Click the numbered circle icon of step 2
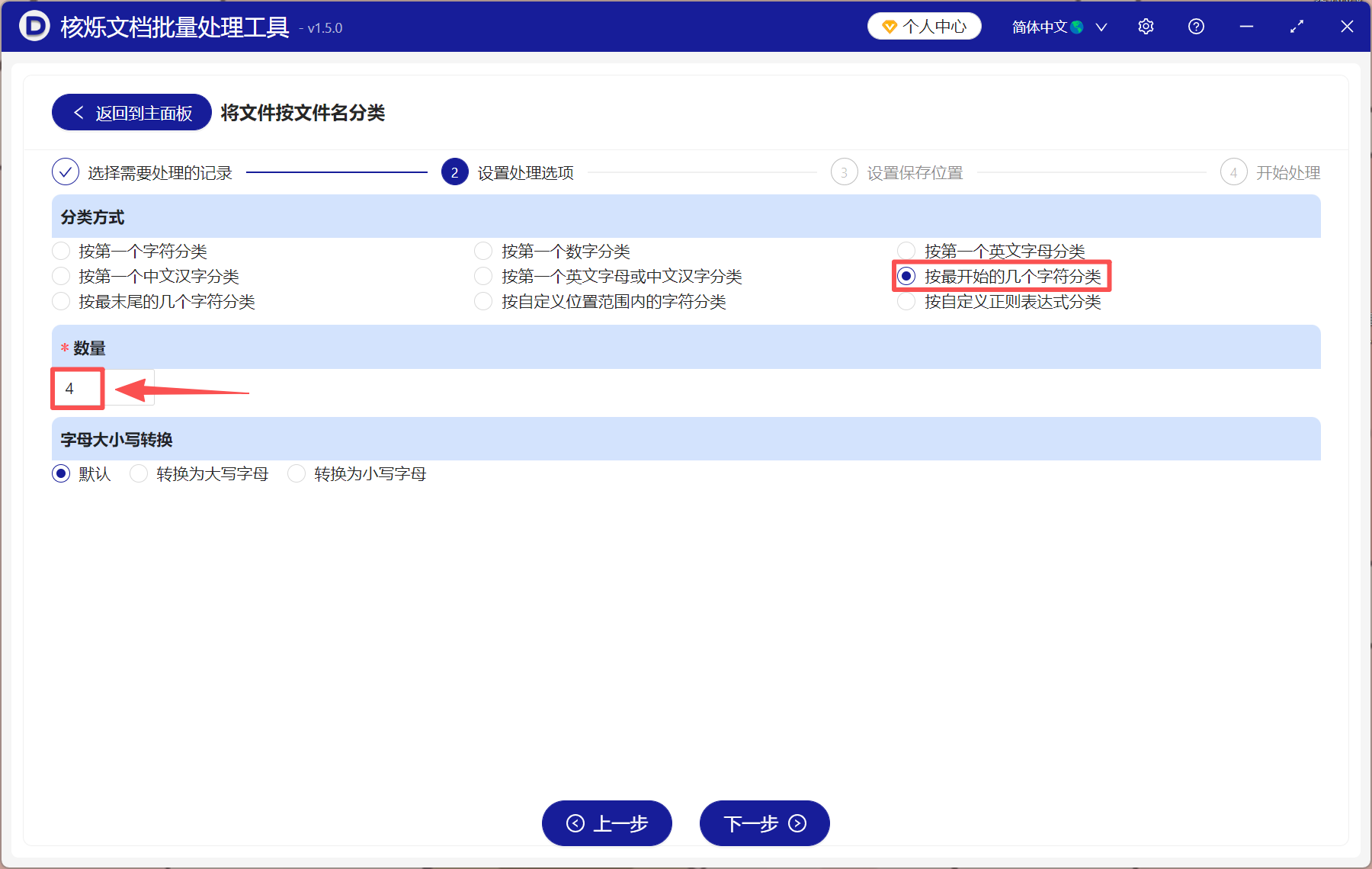 click(454, 172)
